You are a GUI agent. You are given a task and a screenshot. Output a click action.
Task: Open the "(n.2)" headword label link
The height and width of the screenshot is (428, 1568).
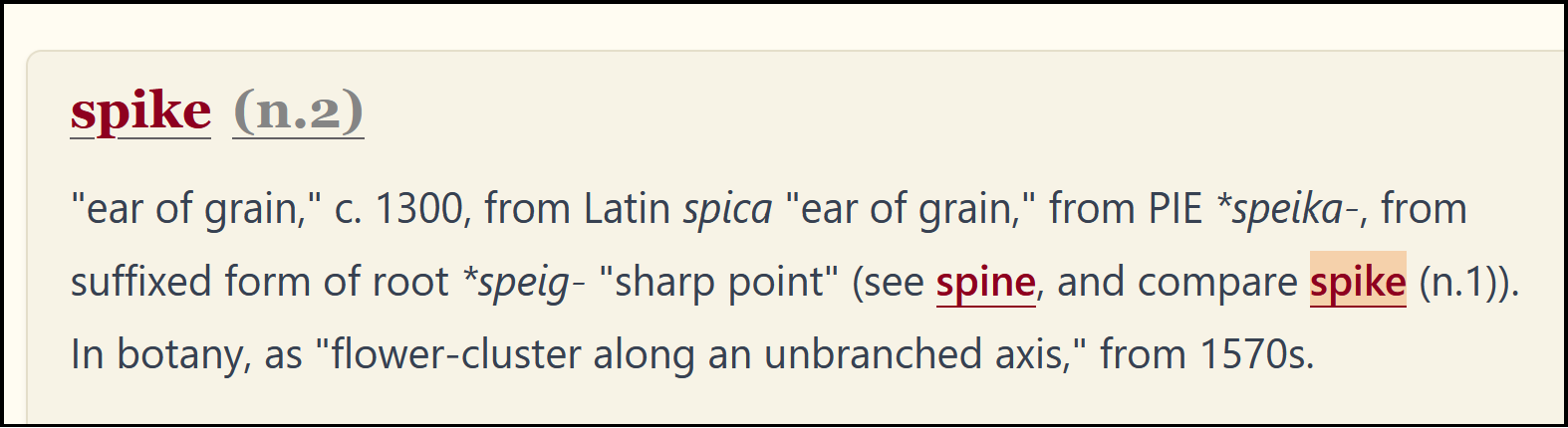298,110
